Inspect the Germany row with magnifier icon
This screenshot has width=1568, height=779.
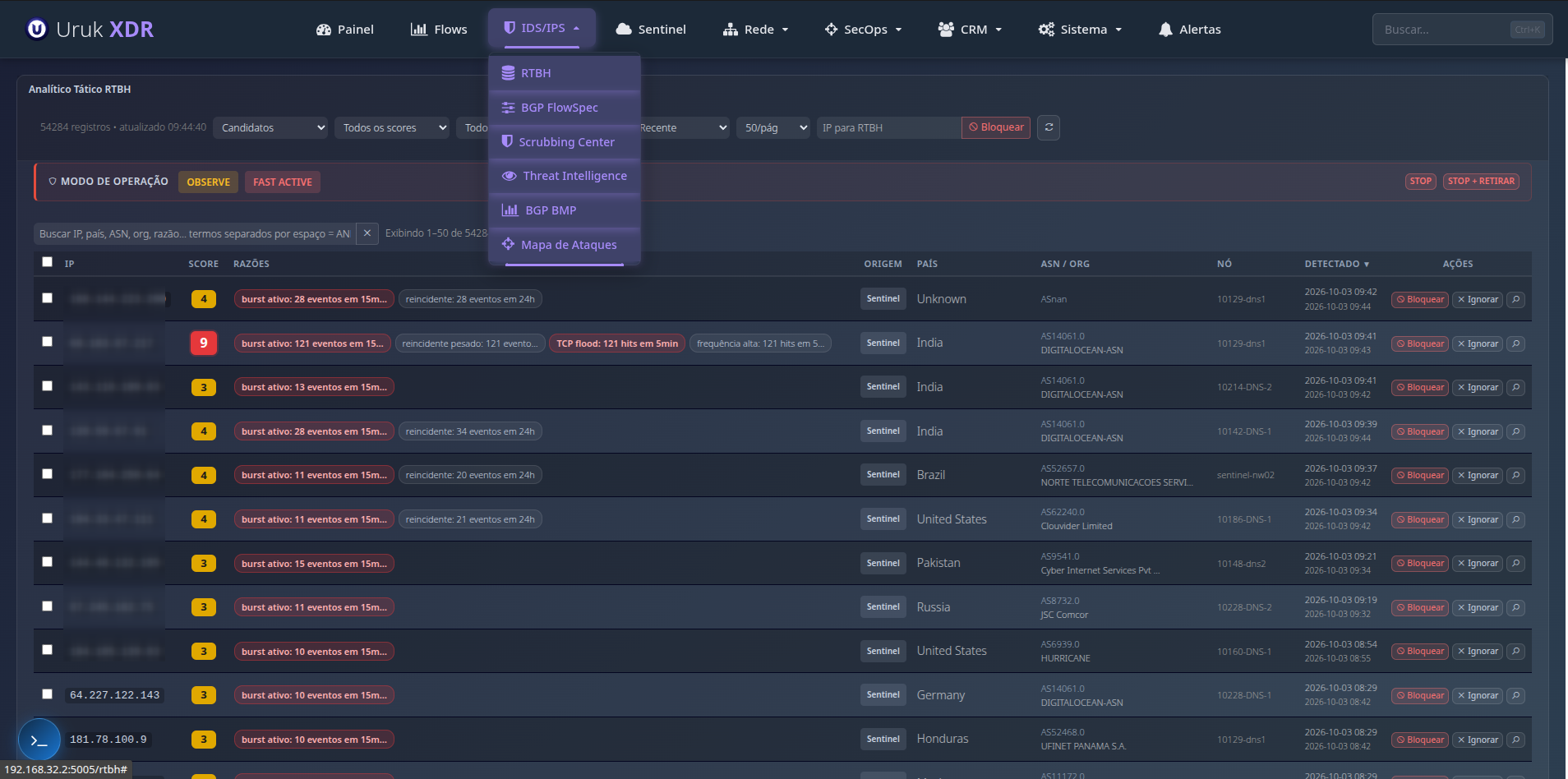[1516, 695]
